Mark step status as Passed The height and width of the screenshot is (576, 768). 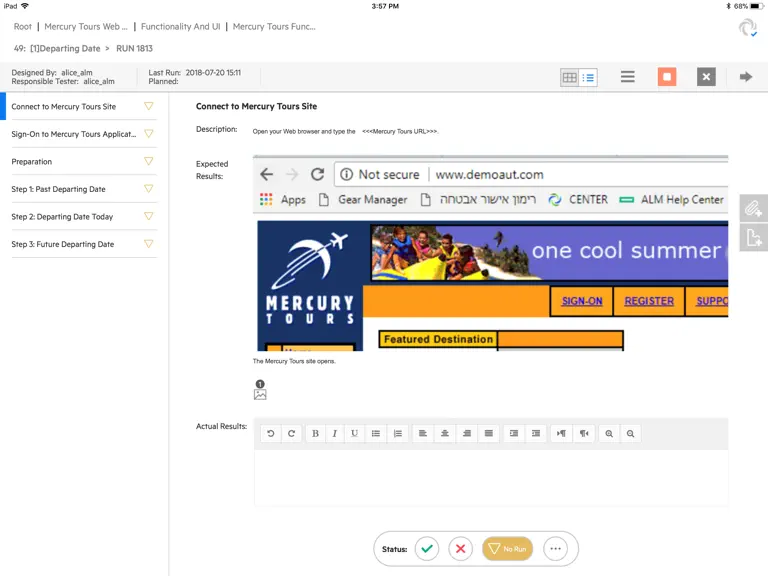tap(427, 549)
